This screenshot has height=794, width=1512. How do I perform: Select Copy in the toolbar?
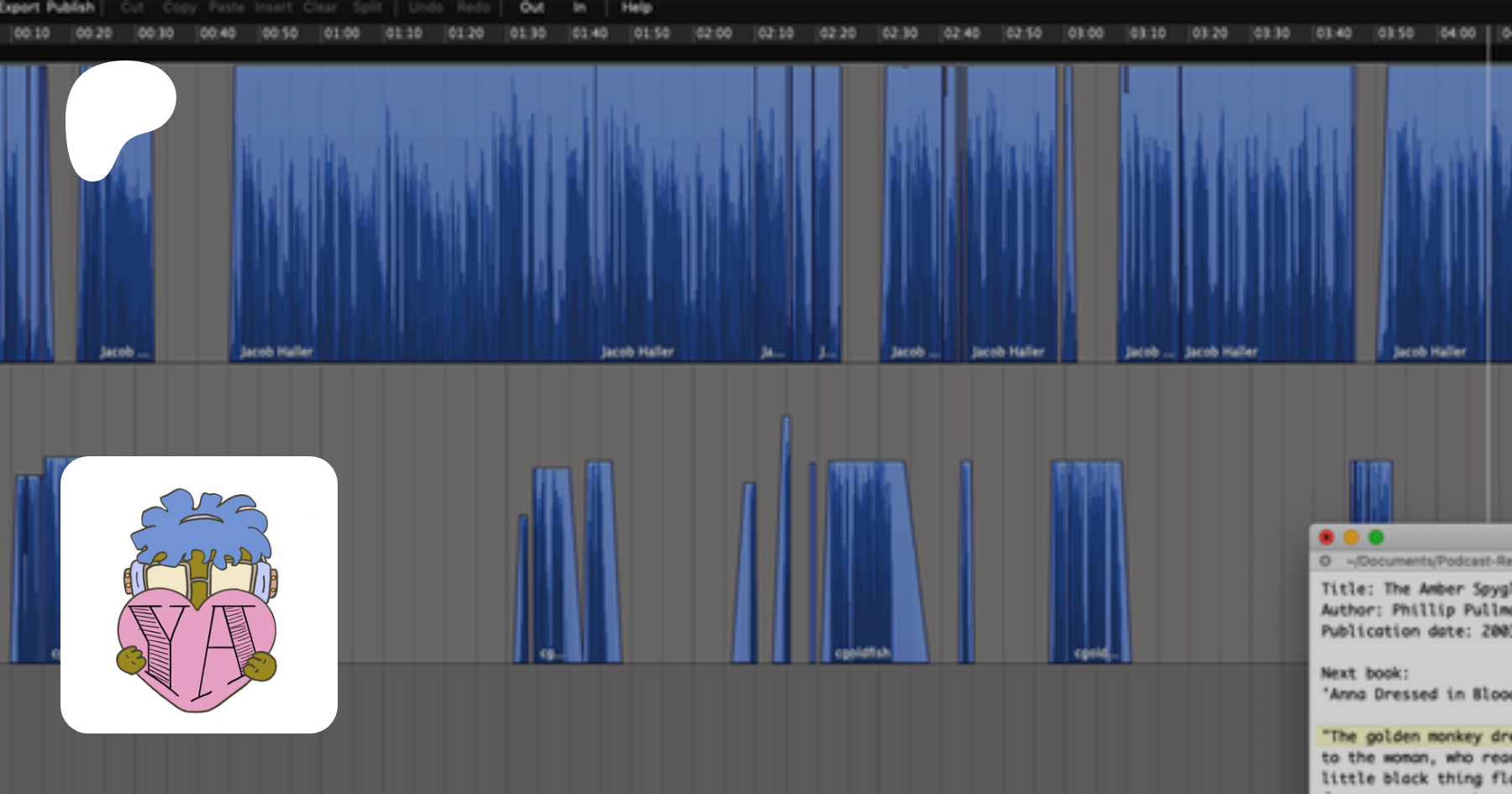pyautogui.click(x=179, y=8)
